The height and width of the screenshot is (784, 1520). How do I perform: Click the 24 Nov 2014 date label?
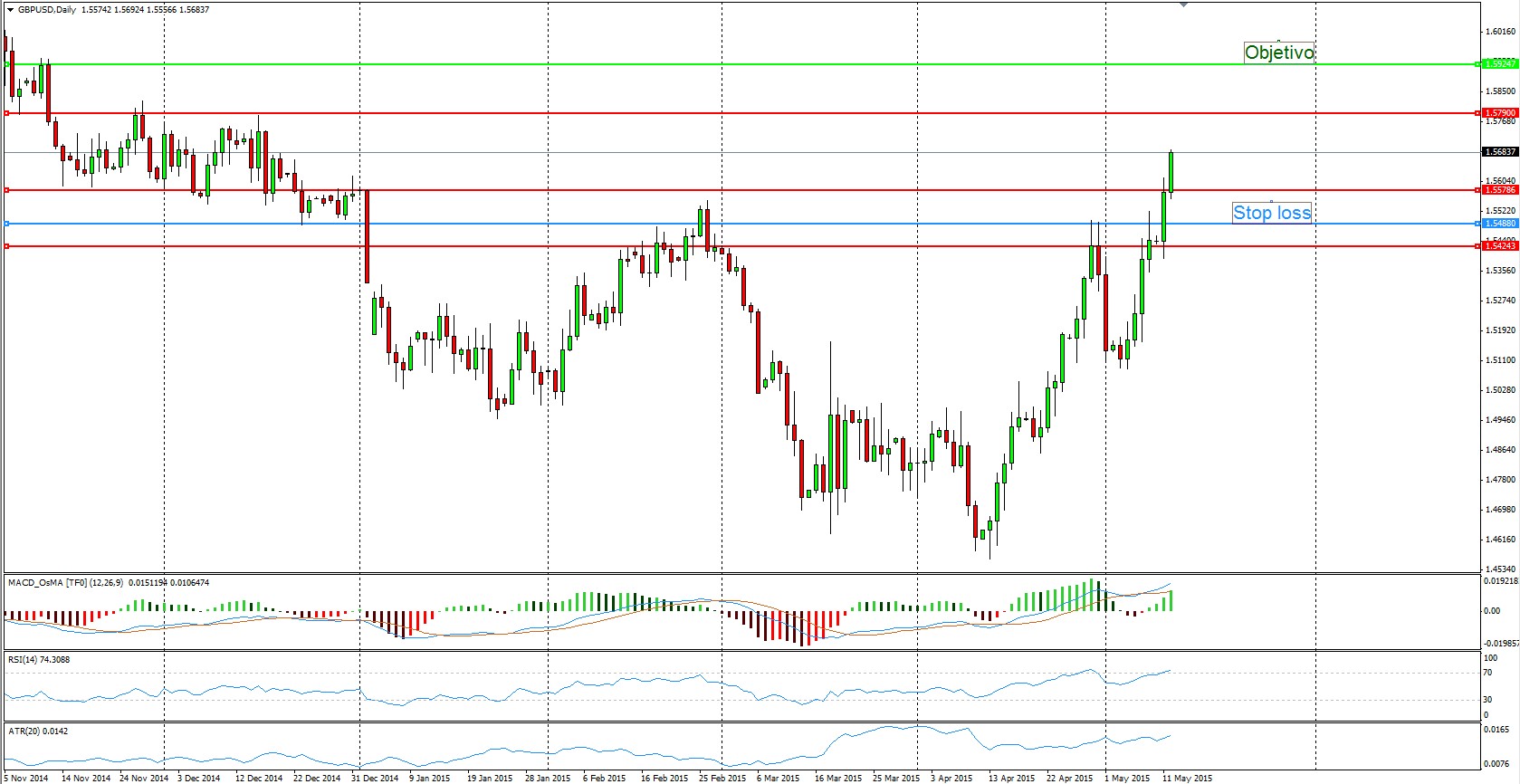pos(144,778)
